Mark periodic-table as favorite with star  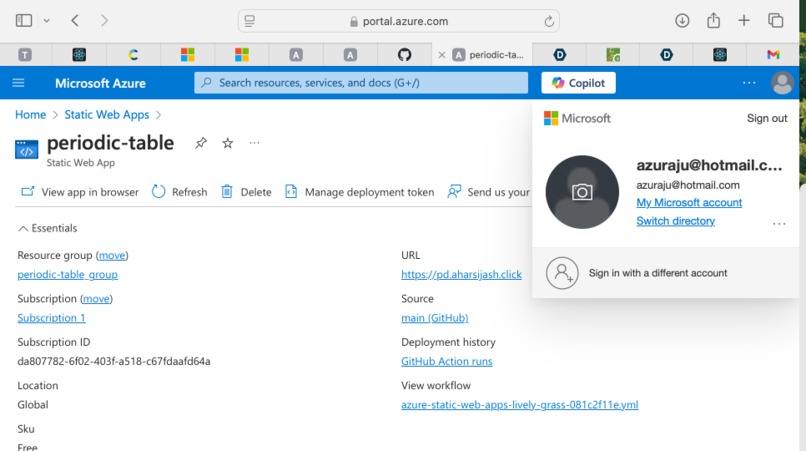click(228, 143)
